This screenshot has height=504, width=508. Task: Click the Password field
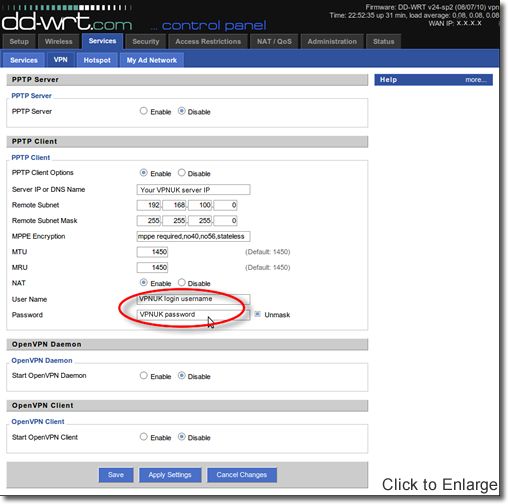193,315
